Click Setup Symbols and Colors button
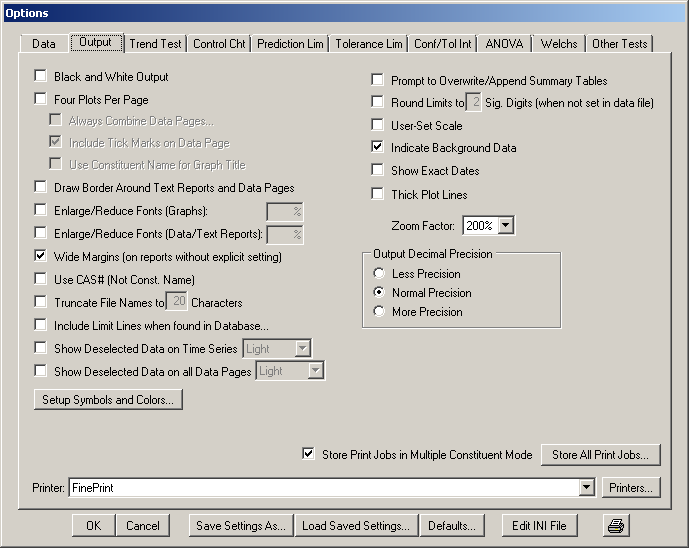 tap(108, 400)
